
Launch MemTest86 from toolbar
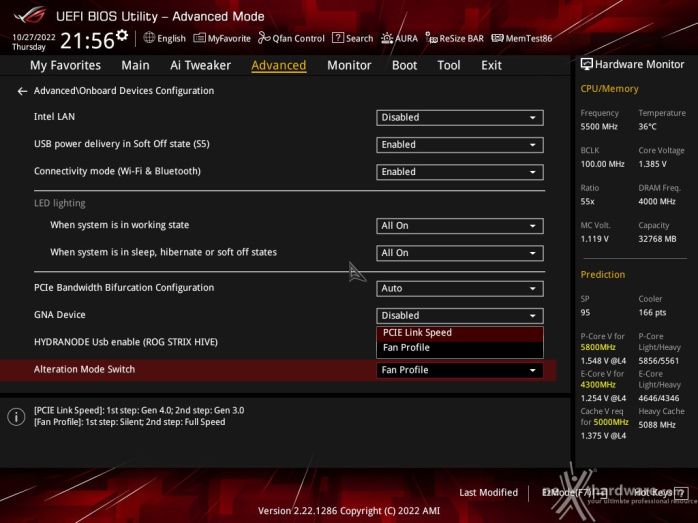pyautogui.click(x=521, y=38)
